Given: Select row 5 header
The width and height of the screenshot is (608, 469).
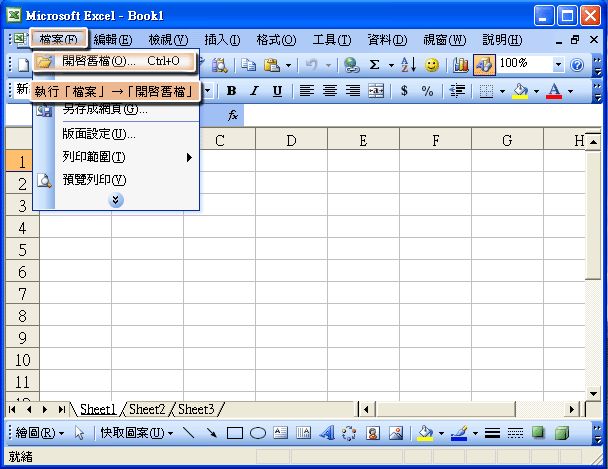Looking at the screenshot, I should click(x=22, y=250).
